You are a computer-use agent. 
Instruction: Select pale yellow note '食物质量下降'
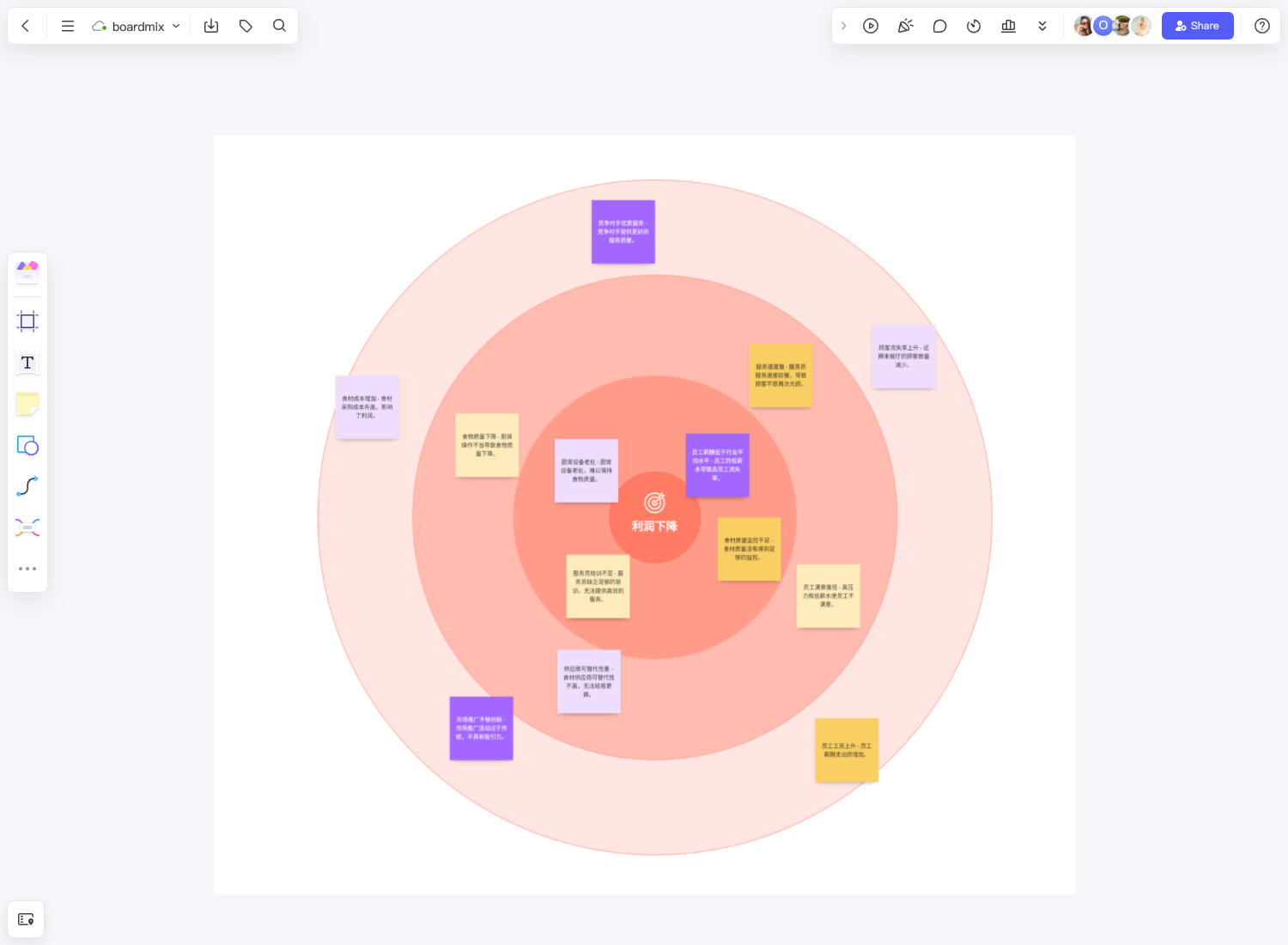[487, 445]
